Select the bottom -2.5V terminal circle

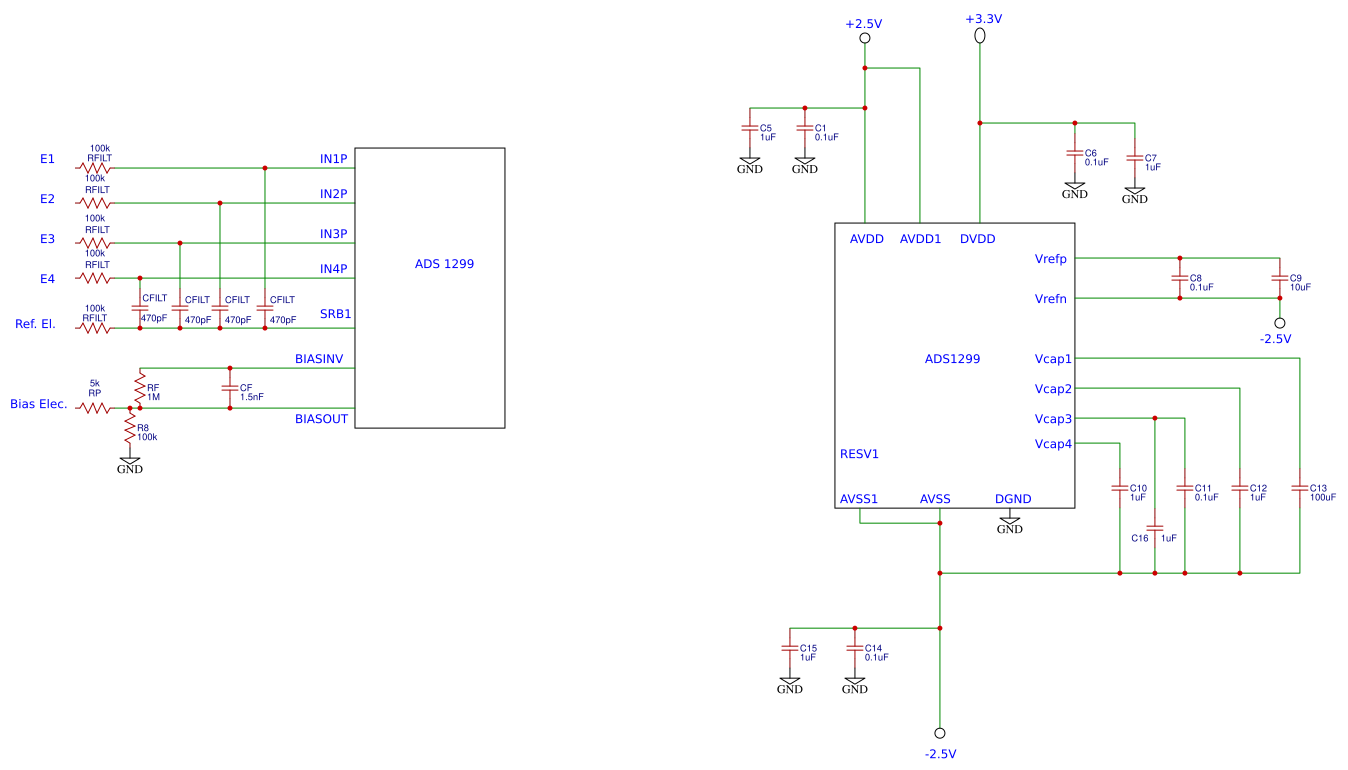pos(939,733)
